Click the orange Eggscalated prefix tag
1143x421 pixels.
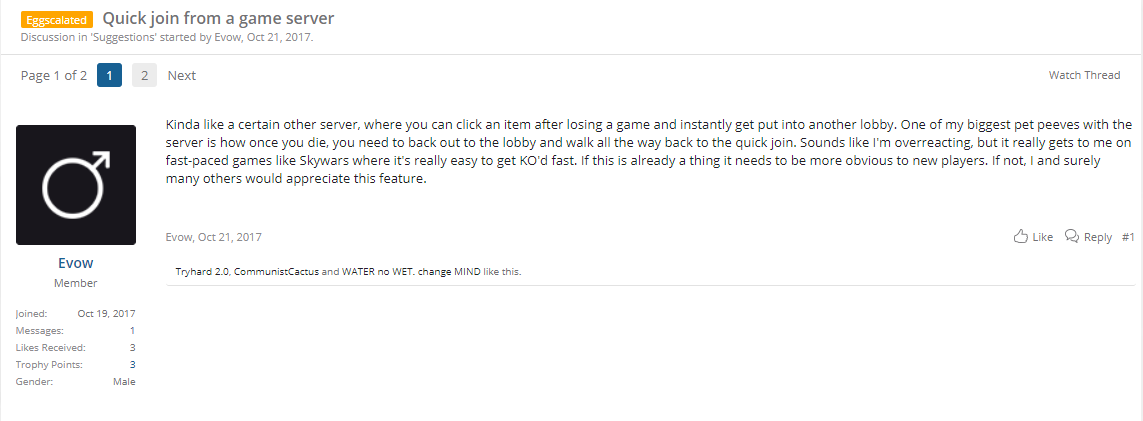(57, 20)
